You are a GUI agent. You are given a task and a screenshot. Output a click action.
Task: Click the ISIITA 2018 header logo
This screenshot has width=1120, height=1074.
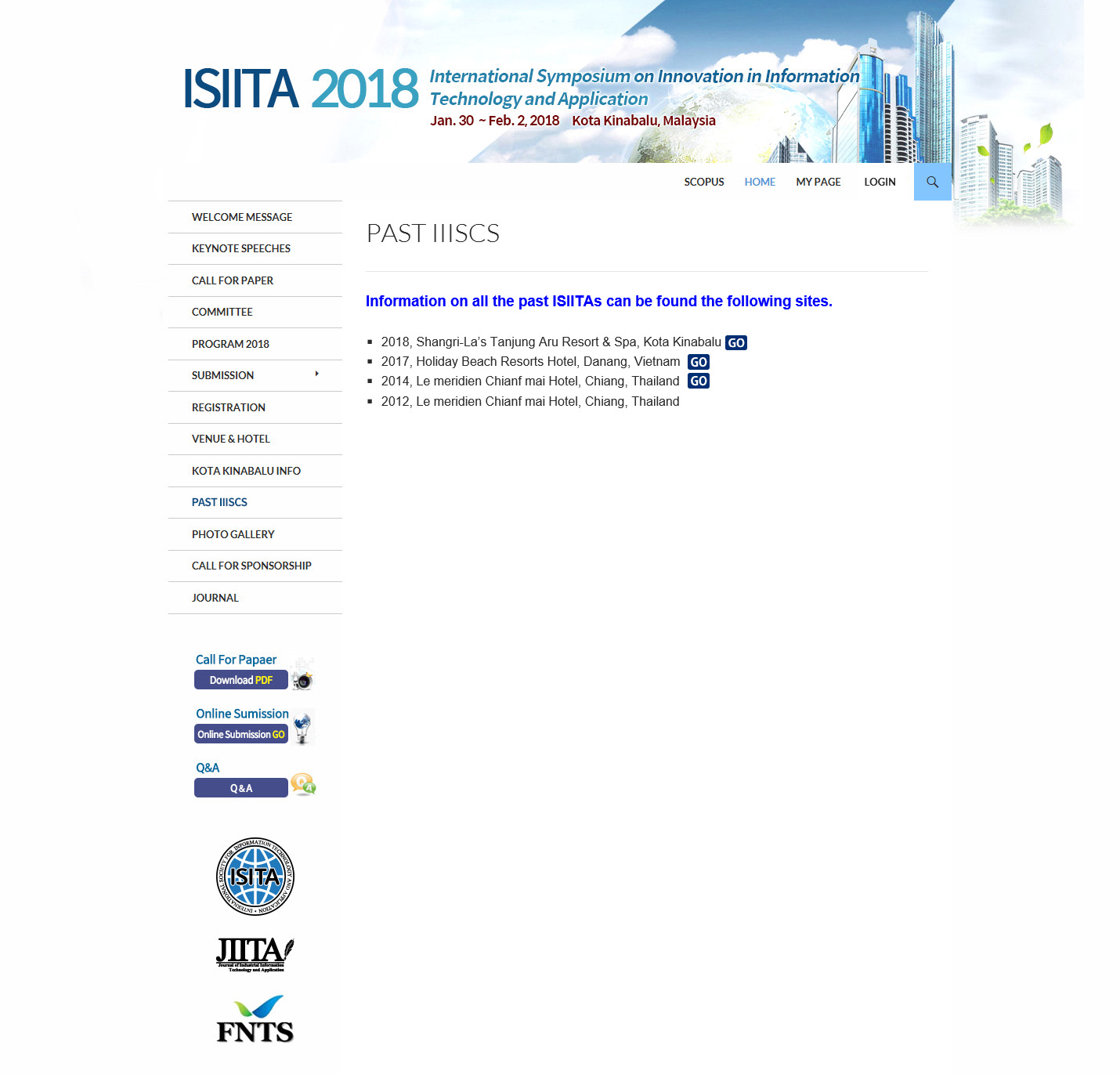[x=301, y=88]
